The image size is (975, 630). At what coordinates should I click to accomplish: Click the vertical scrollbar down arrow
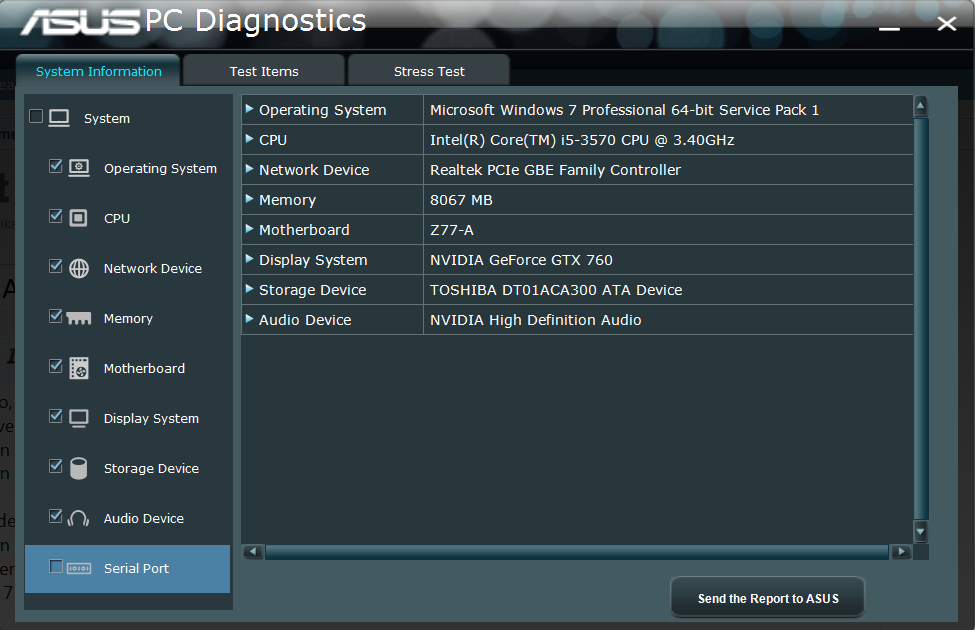point(920,532)
